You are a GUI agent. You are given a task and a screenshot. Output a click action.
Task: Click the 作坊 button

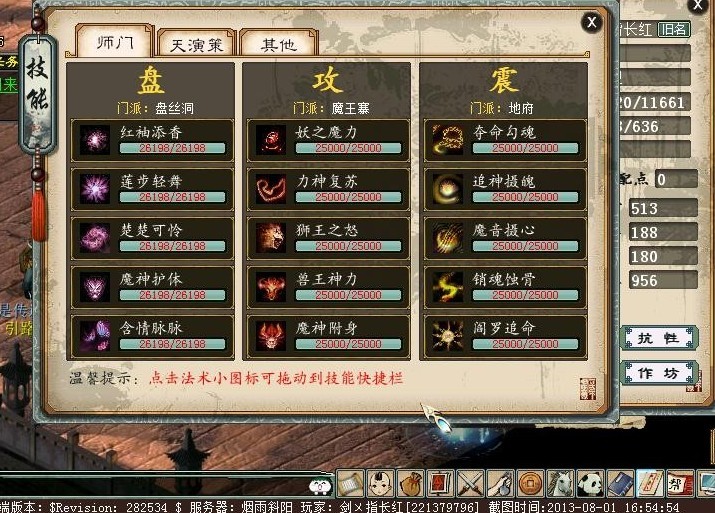pos(659,373)
